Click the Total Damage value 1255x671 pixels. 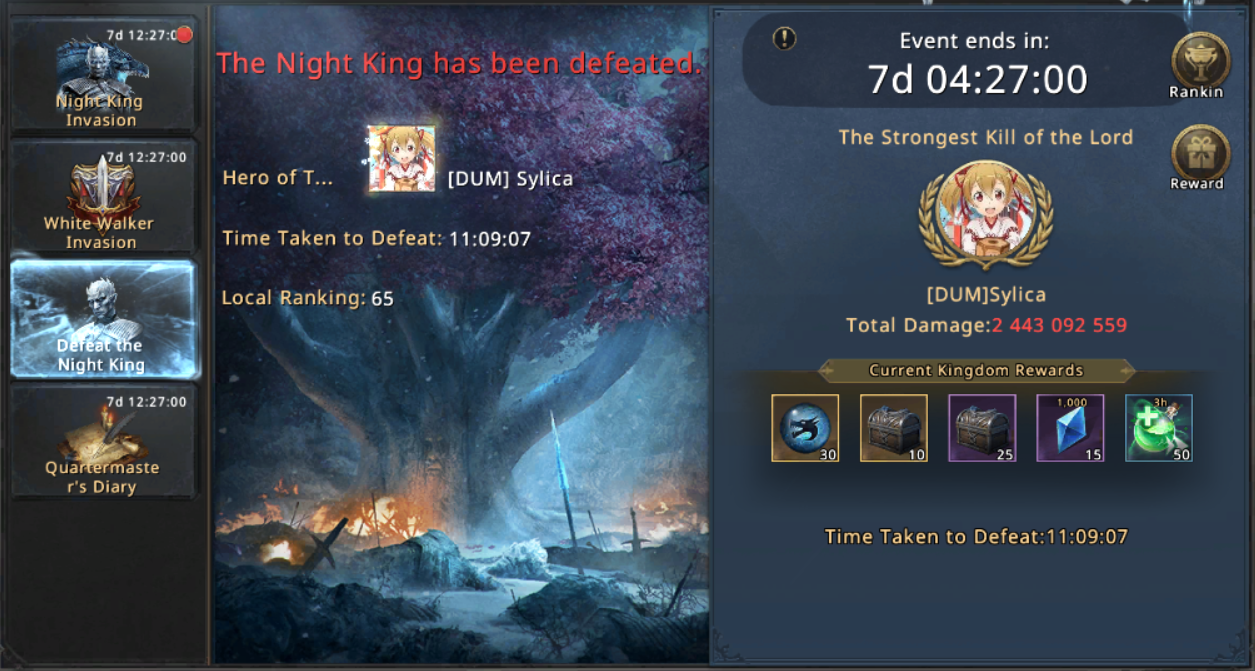tap(1059, 325)
